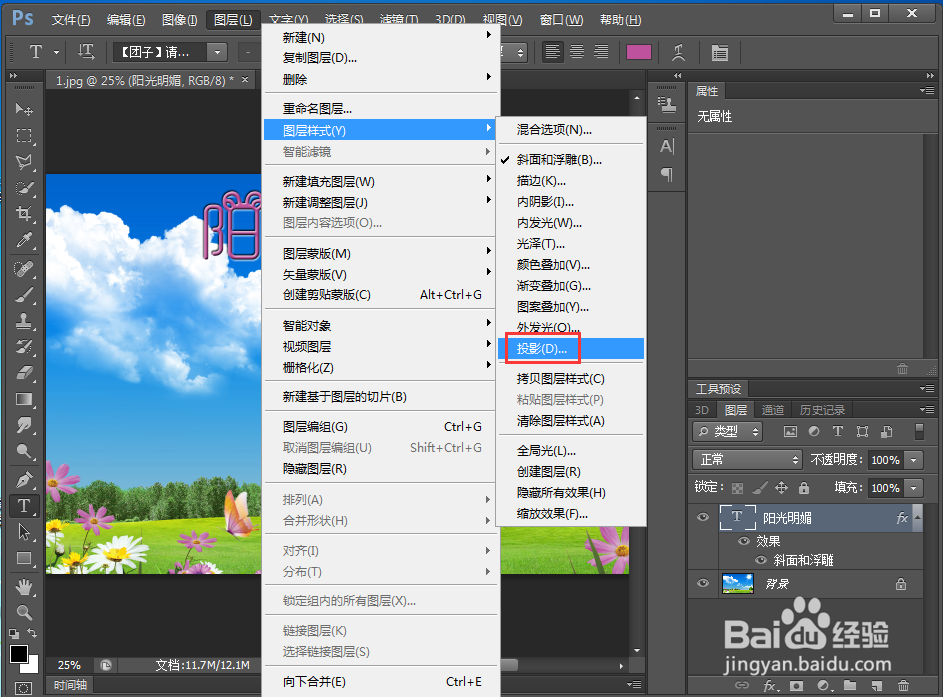The image size is (943, 697).
Task: Hide the 阳光明媚 text layer
Action: [703, 517]
